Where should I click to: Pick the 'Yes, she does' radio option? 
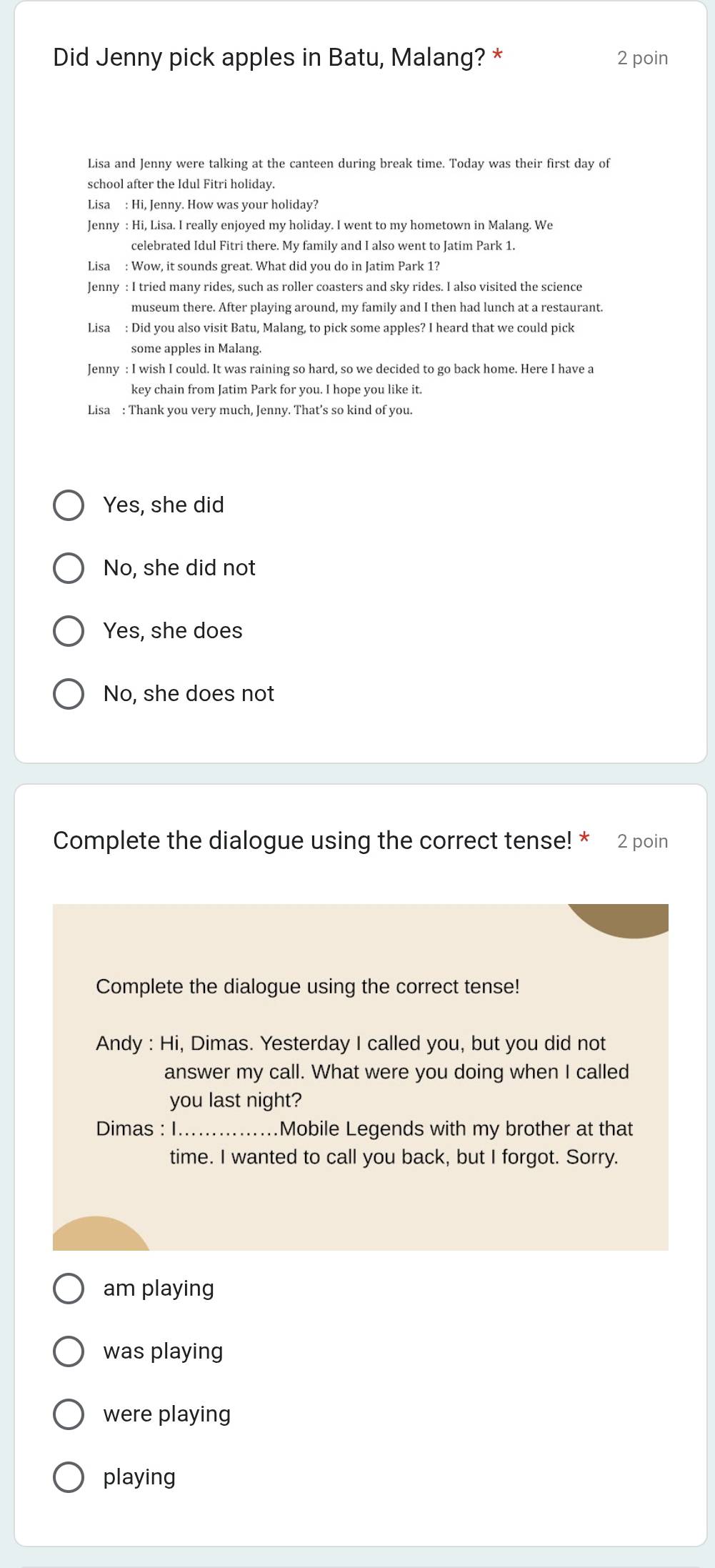click(x=69, y=631)
